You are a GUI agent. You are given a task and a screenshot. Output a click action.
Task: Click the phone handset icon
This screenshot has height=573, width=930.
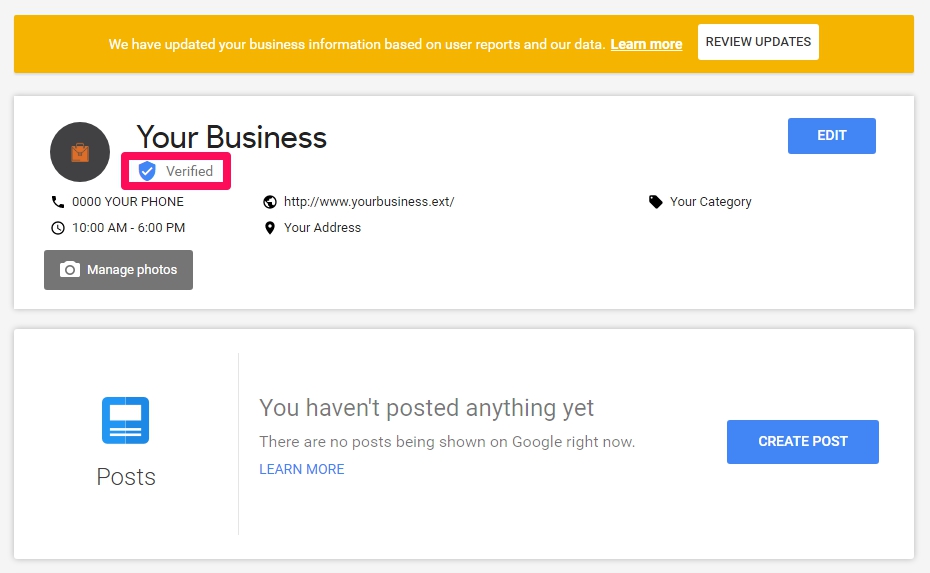point(58,202)
